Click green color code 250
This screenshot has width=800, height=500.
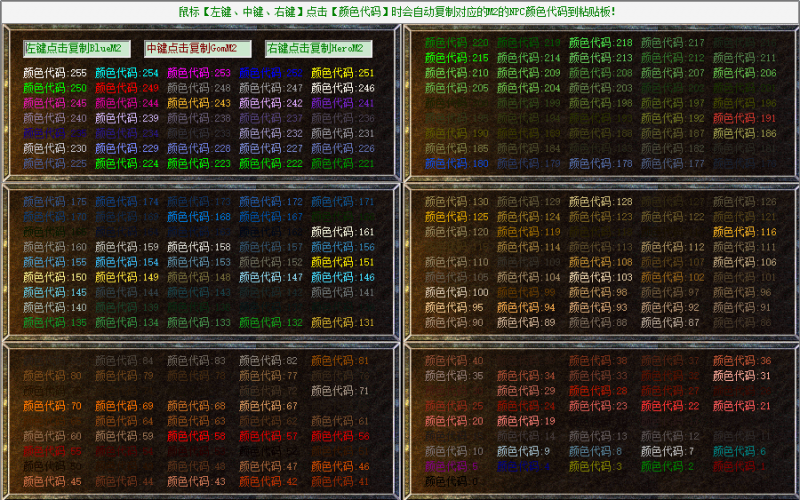[x=54, y=88]
